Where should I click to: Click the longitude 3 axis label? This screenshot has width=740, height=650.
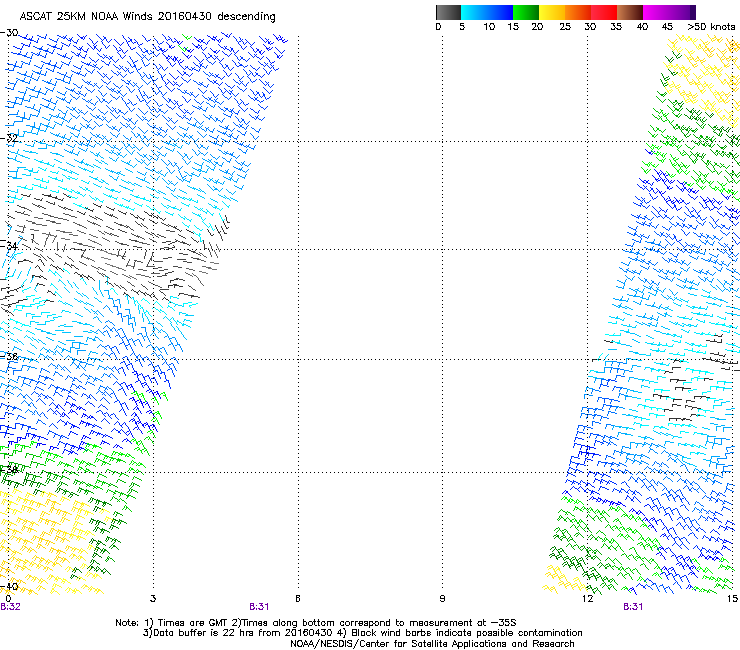tap(153, 599)
